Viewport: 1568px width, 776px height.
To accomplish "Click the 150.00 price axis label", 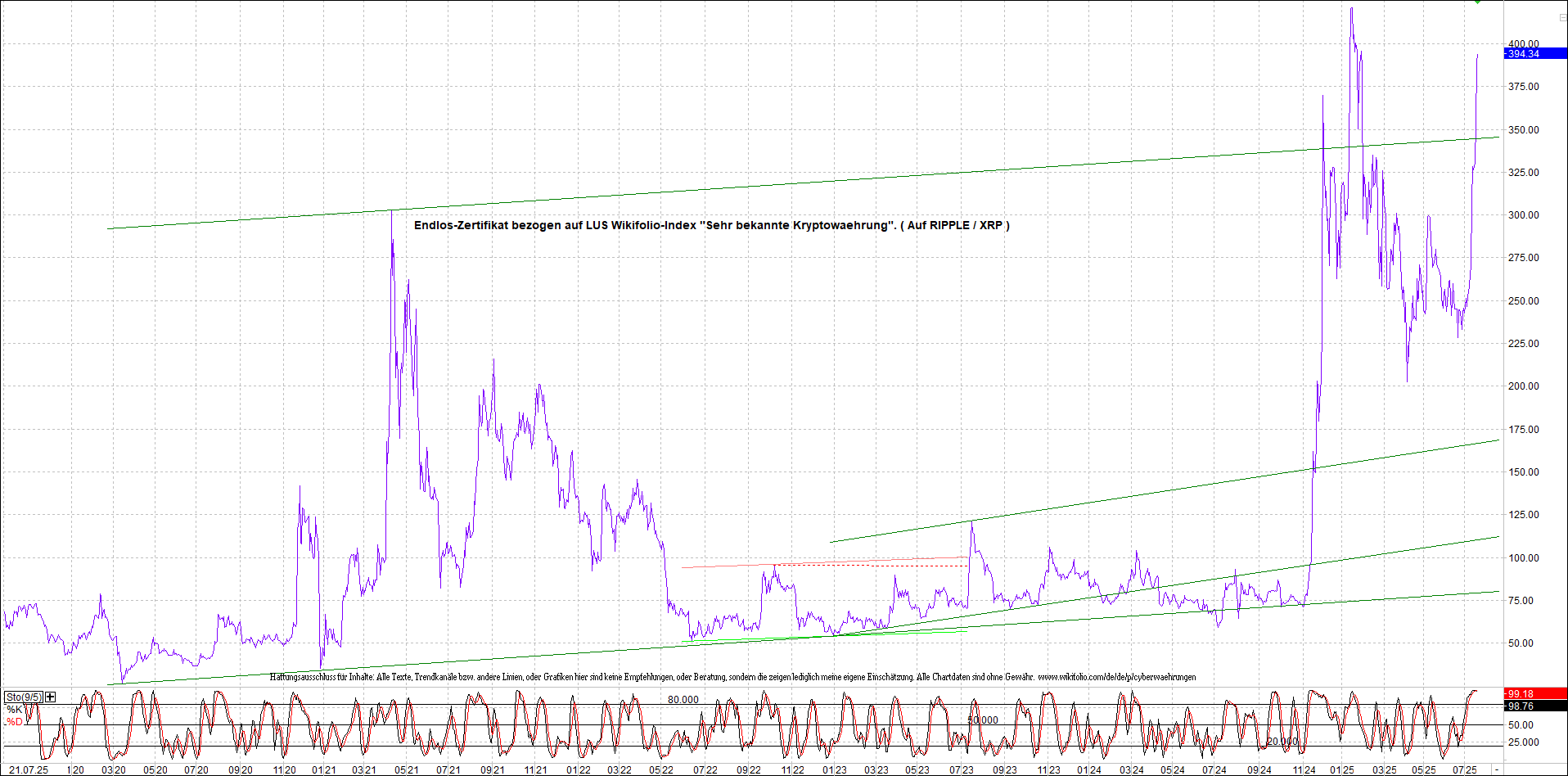I will [x=1523, y=472].
